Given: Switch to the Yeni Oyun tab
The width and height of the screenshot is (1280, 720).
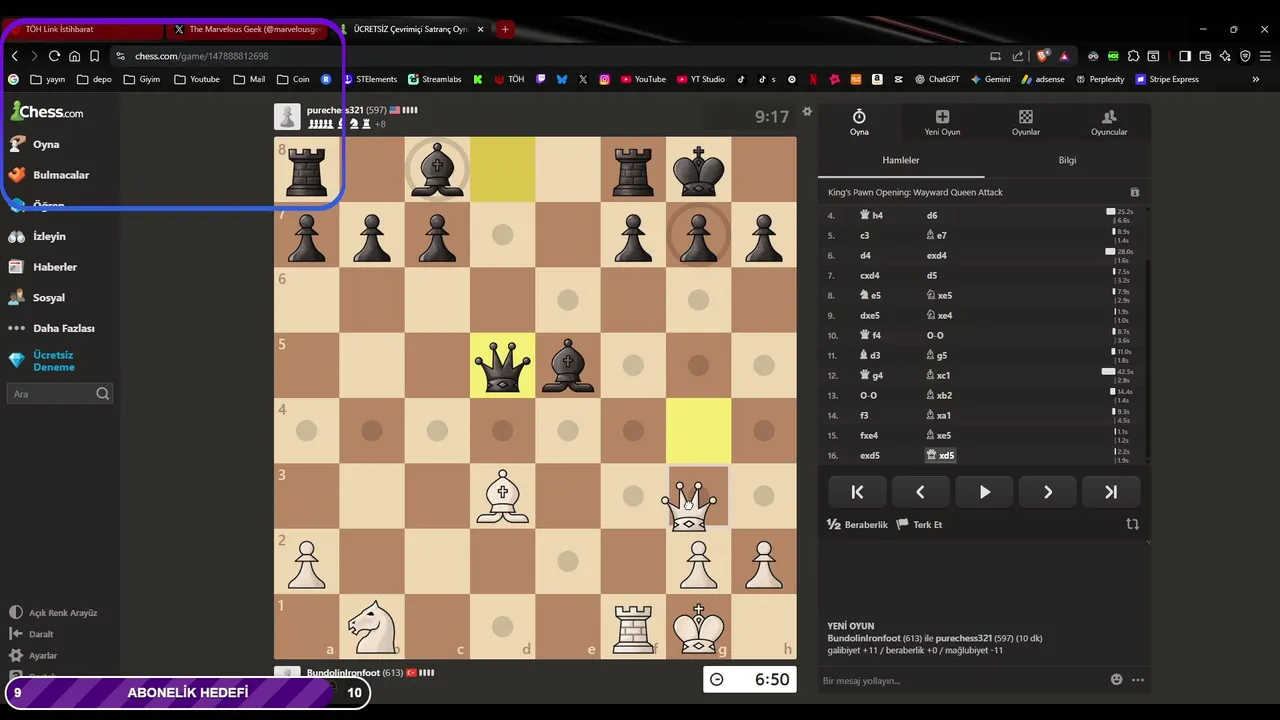Looking at the screenshot, I should click(942, 123).
